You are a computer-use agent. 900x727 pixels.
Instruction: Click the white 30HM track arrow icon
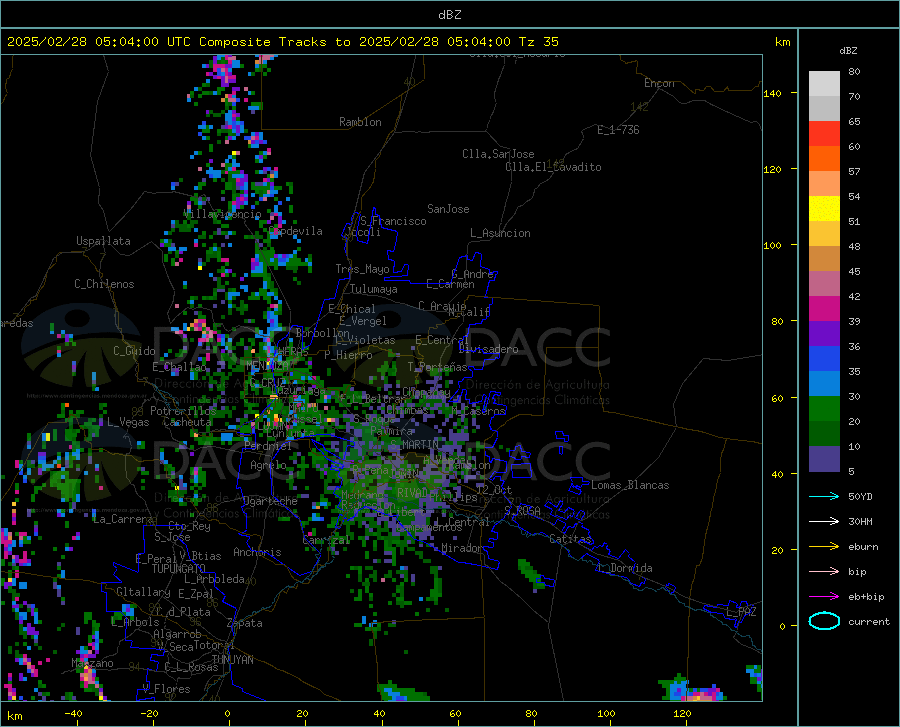(824, 522)
